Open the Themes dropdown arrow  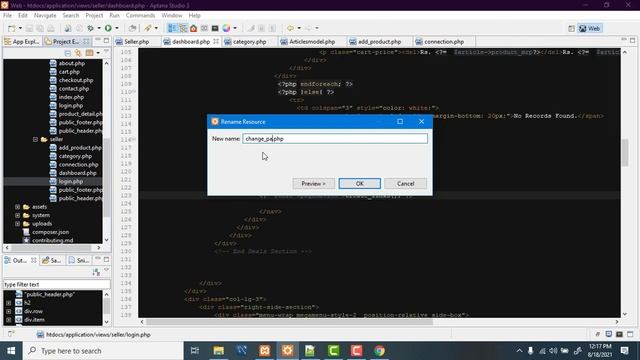235,28
